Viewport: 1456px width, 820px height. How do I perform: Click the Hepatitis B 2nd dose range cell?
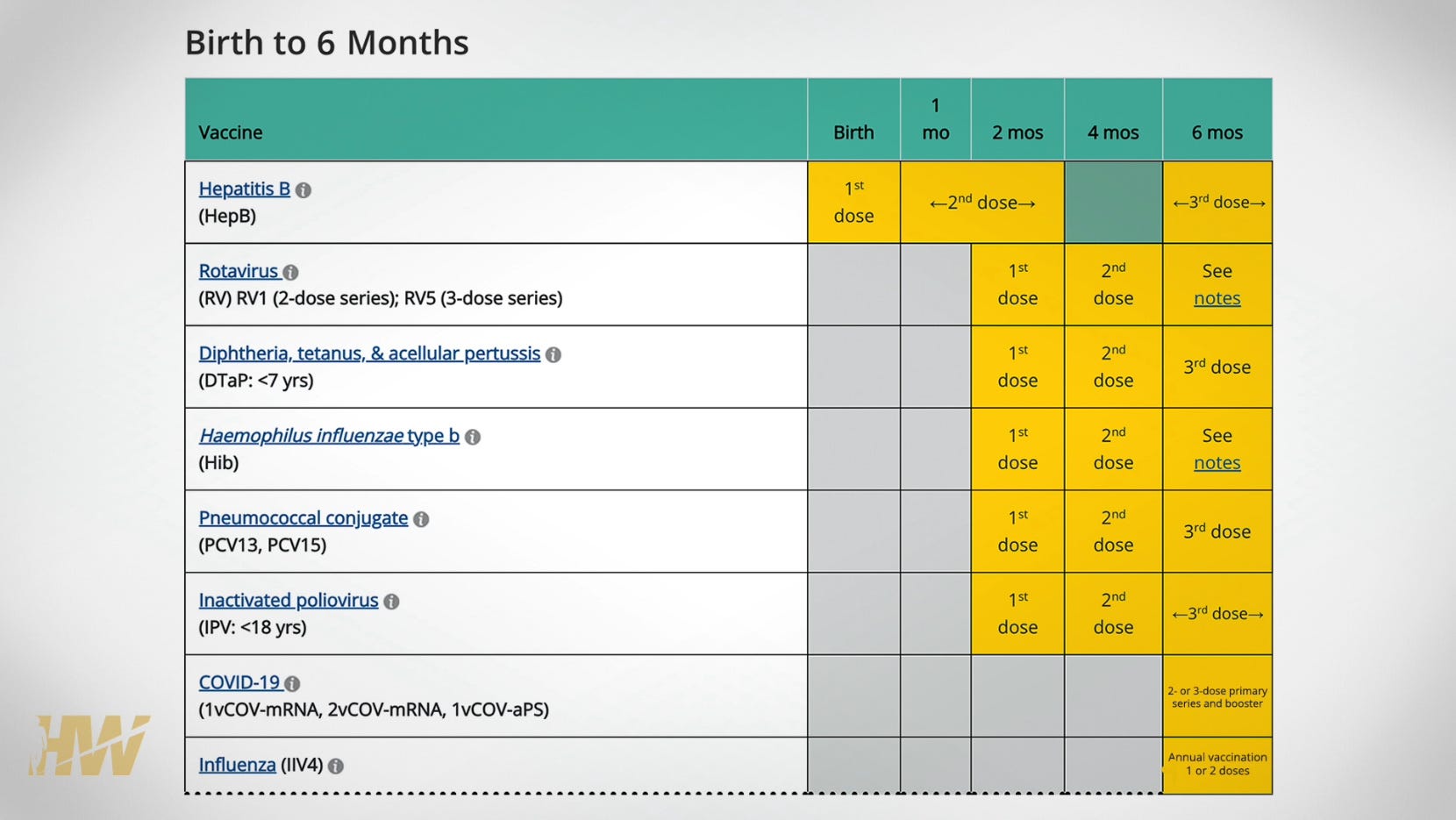pyautogui.click(x=982, y=202)
